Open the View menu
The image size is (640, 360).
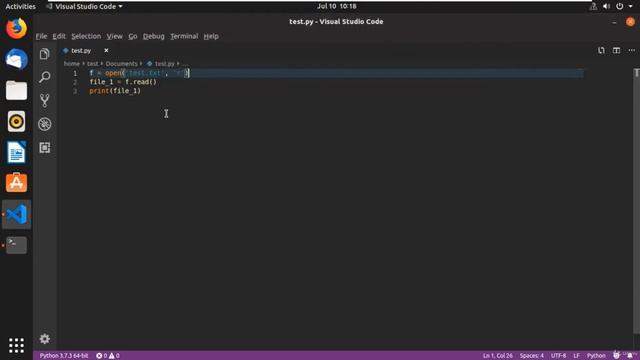114,36
